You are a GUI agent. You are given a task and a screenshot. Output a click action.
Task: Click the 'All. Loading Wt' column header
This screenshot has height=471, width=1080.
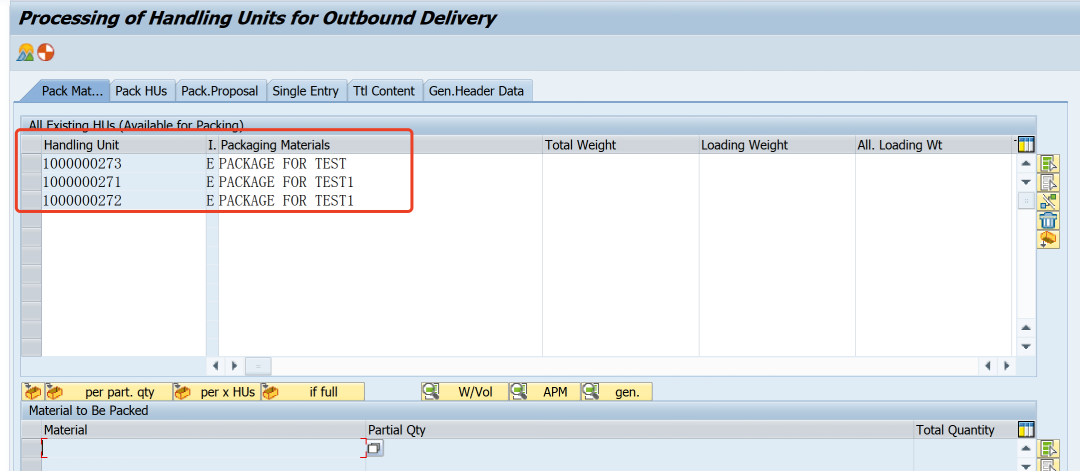point(935,145)
